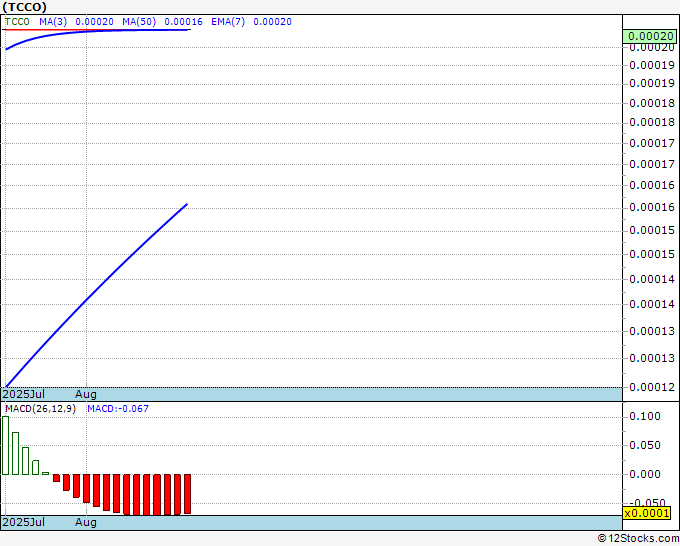Click the 0.00017 label just below 0.00018

pyautogui.click(x=652, y=143)
